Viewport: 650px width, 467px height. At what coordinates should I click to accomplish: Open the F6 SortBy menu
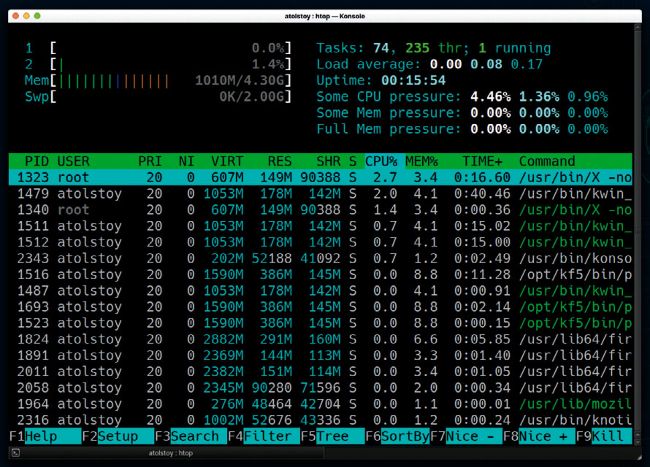404,437
